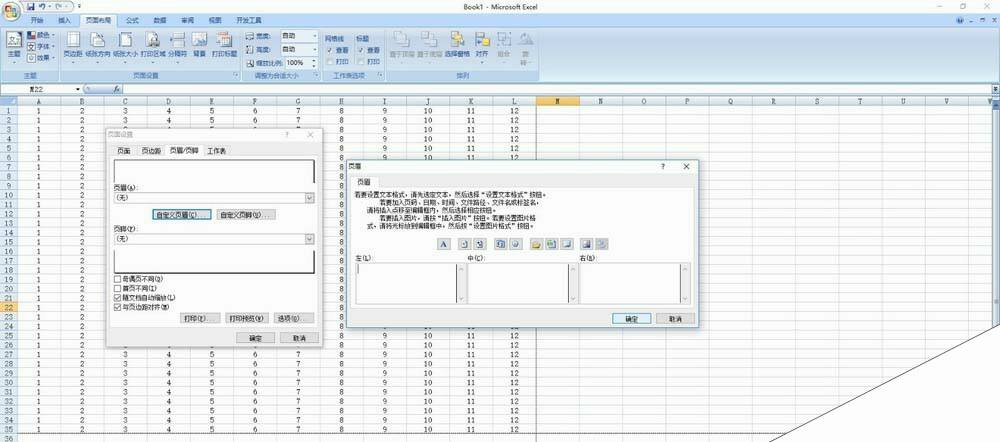1000x442 pixels.
Task: Click 打印预览 print preview button
Action: [247, 318]
